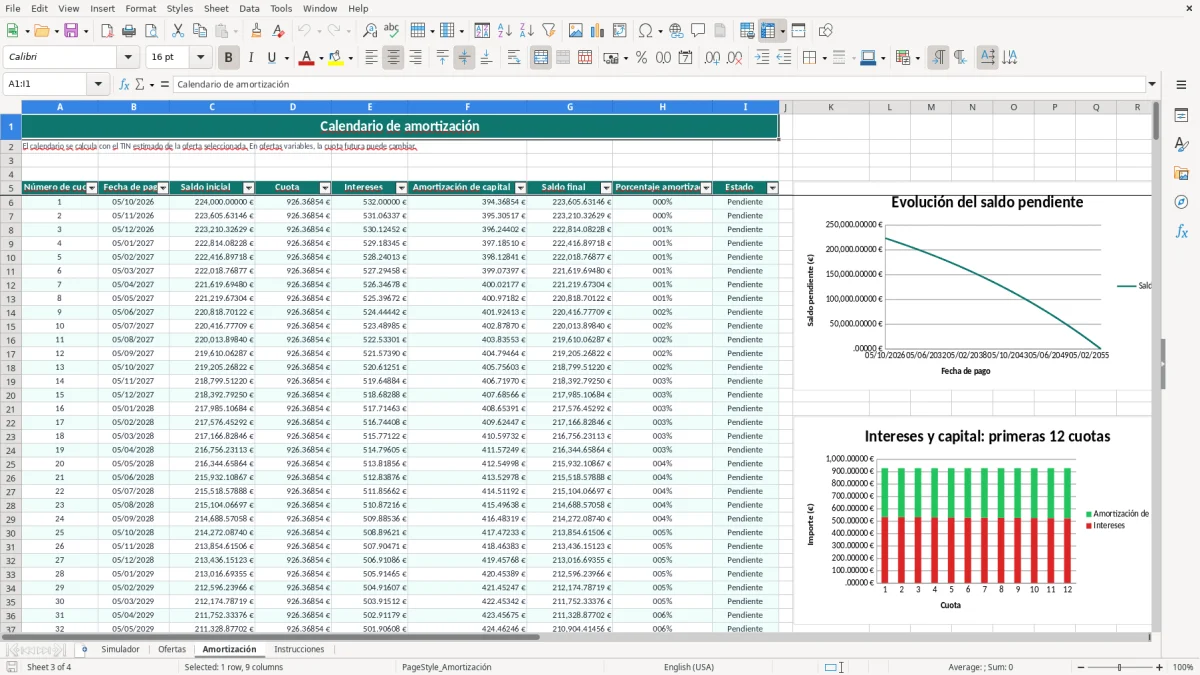Open Function Wizard fx icon

(124, 84)
